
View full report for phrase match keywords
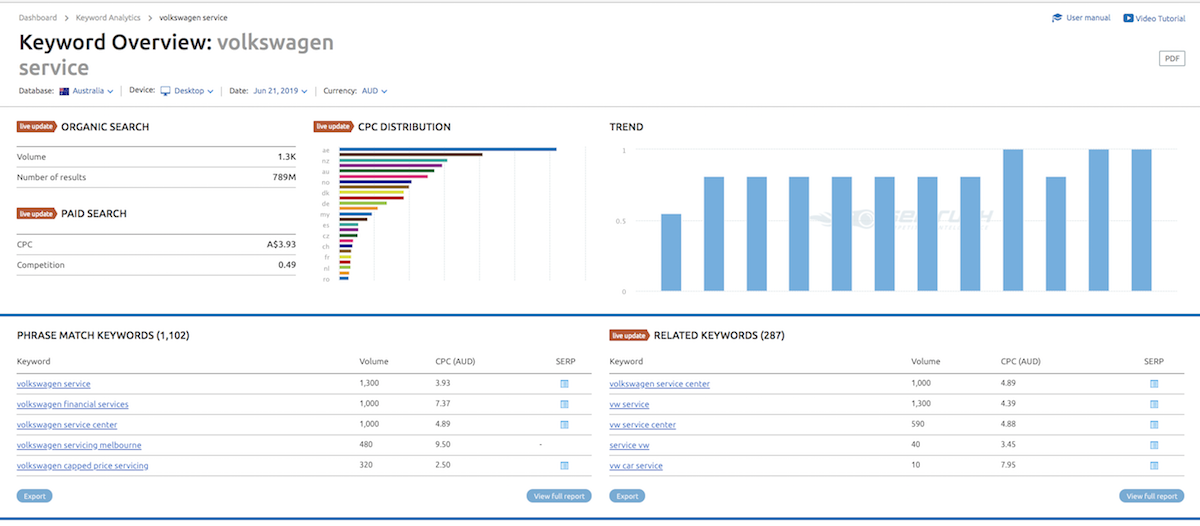coord(559,496)
